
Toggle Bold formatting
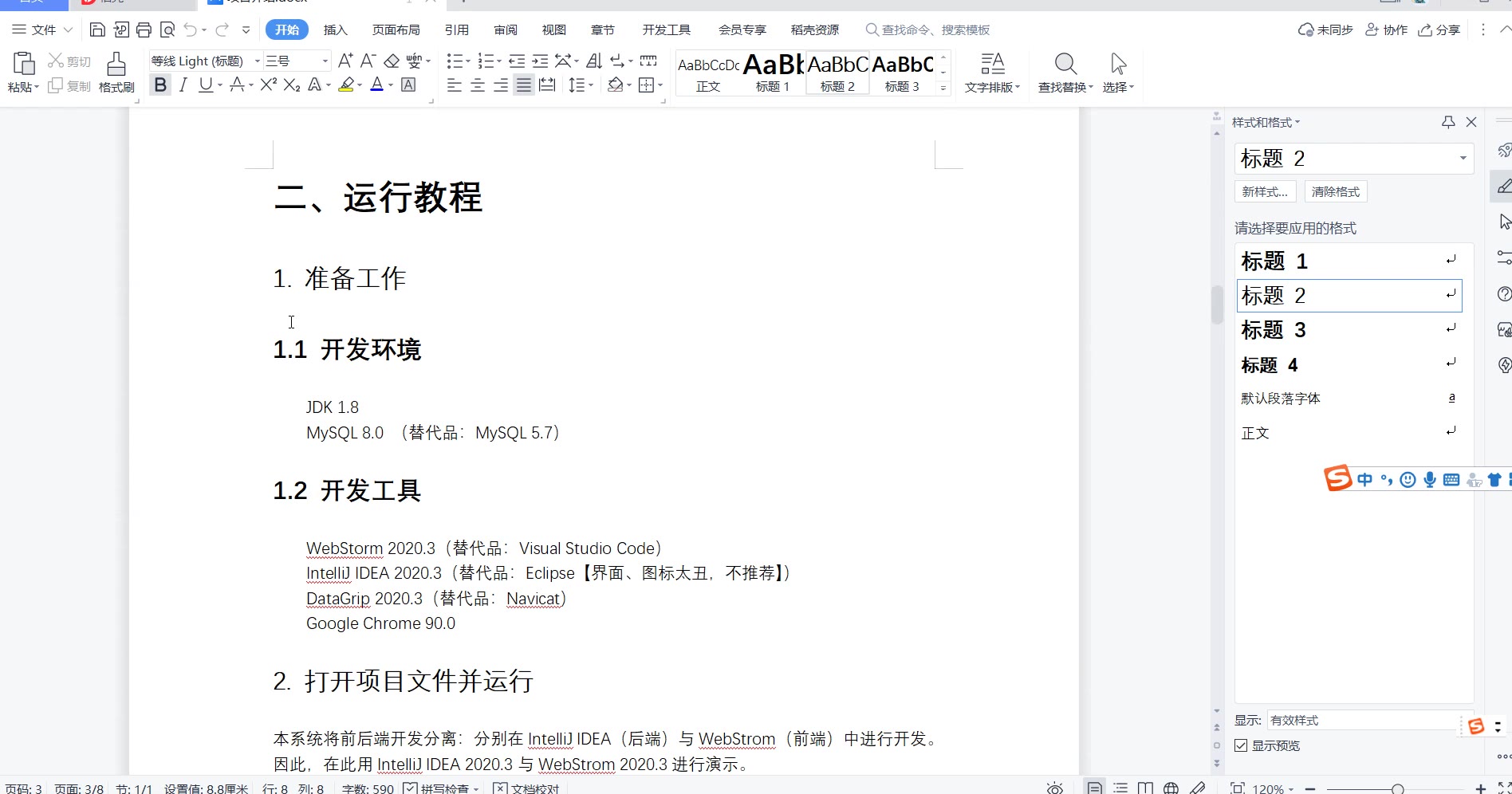[160, 85]
